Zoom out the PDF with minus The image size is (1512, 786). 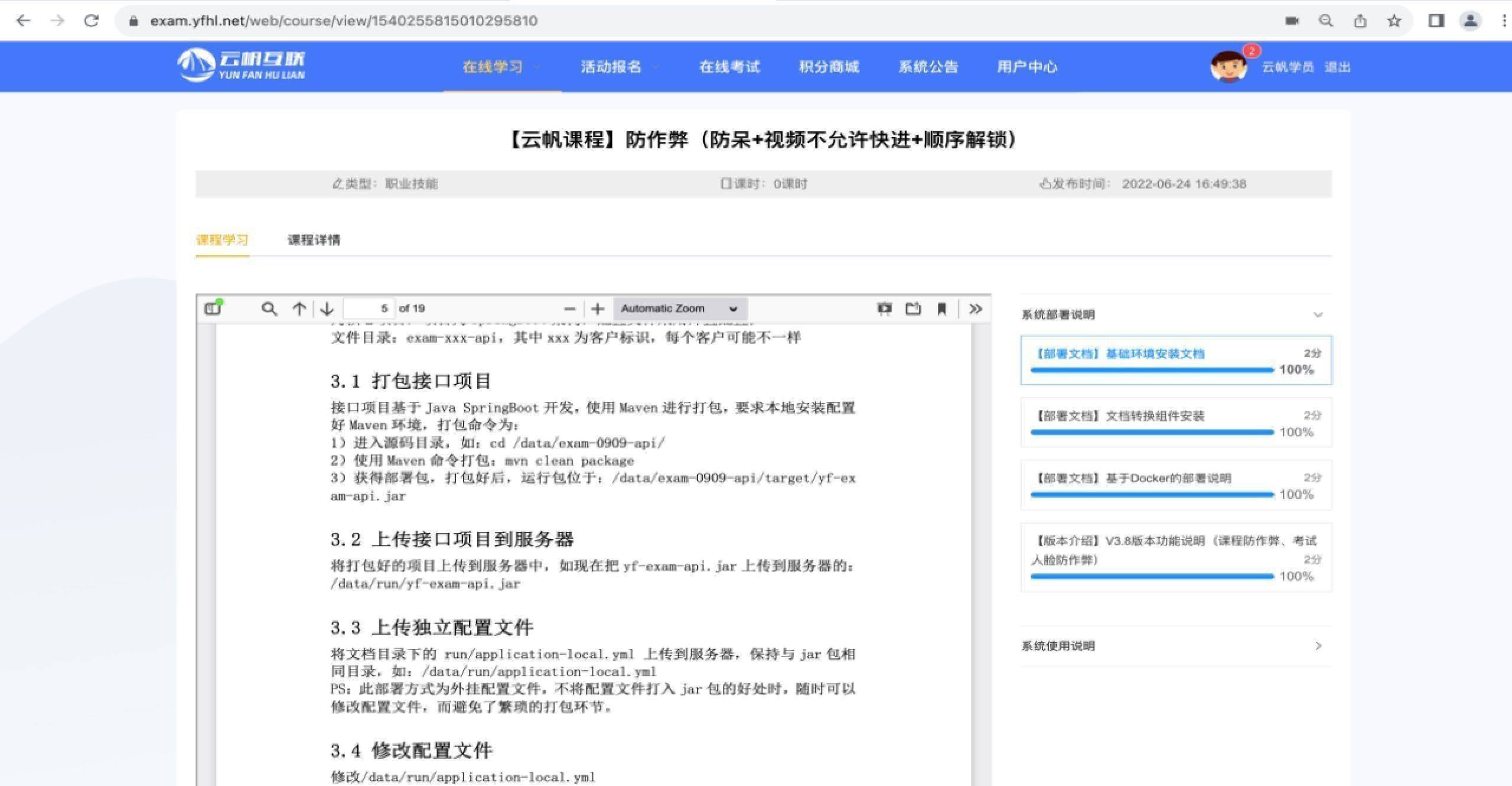coord(569,308)
